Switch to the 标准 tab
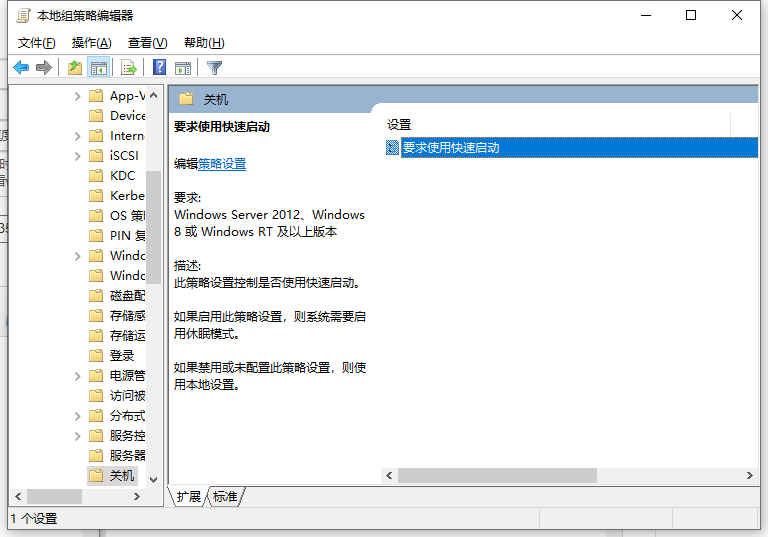The height and width of the screenshot is (537, 768). [225, 496]
